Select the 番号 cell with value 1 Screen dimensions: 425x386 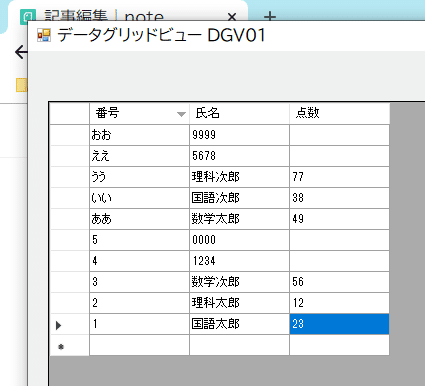[x=139, y=324]
